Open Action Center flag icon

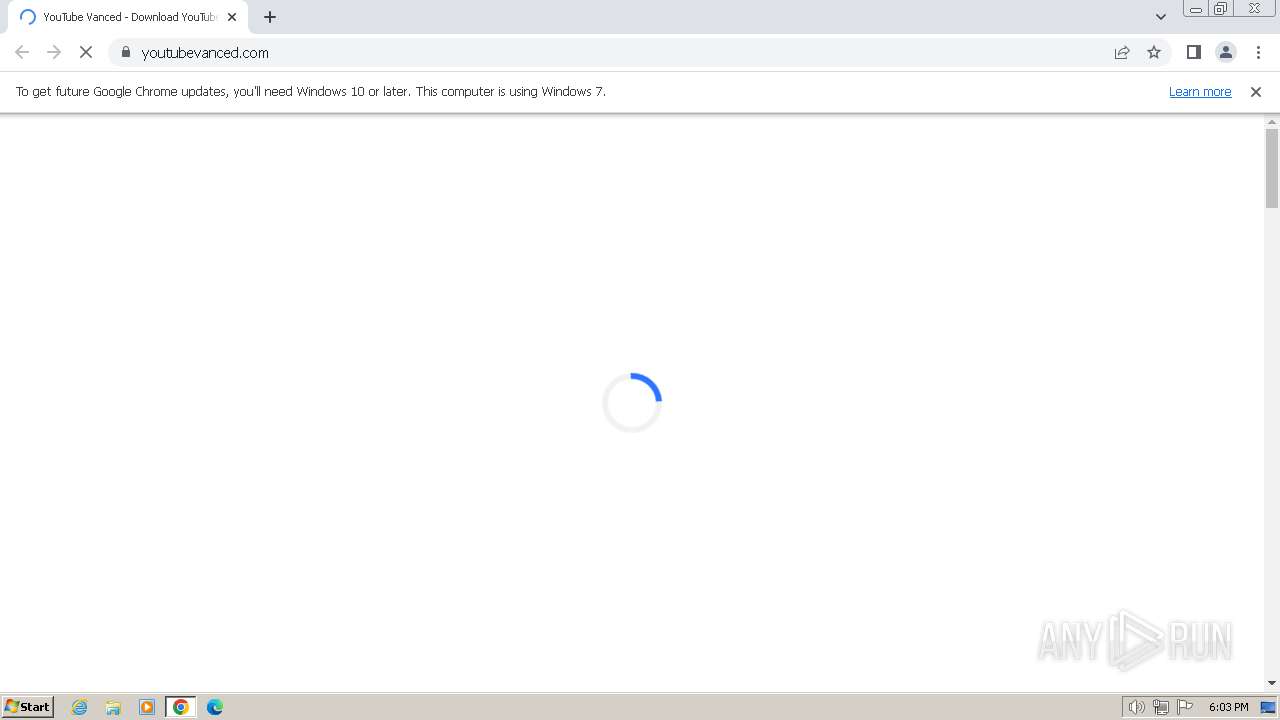1185,707
